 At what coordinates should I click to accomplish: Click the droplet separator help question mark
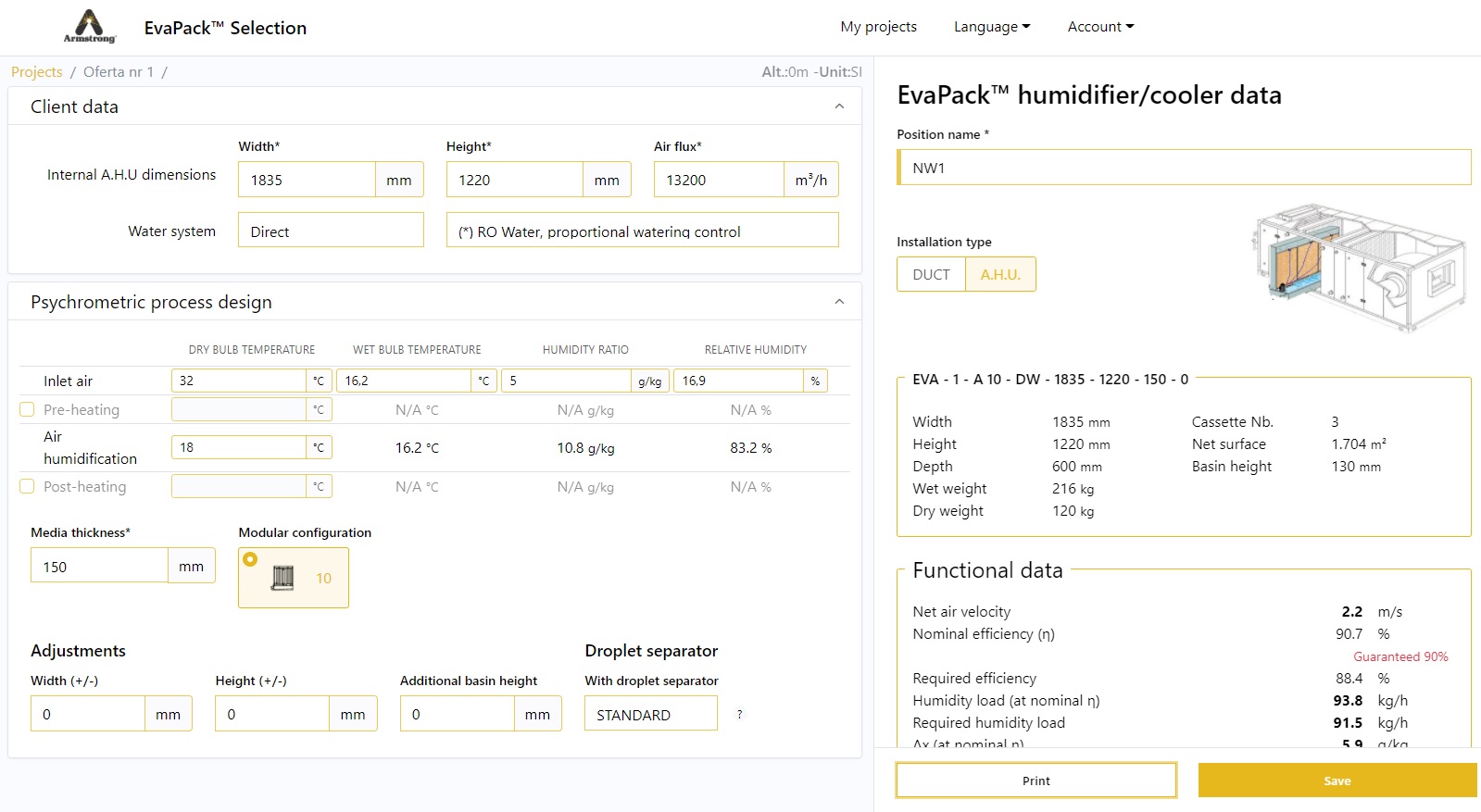(739, 715)
